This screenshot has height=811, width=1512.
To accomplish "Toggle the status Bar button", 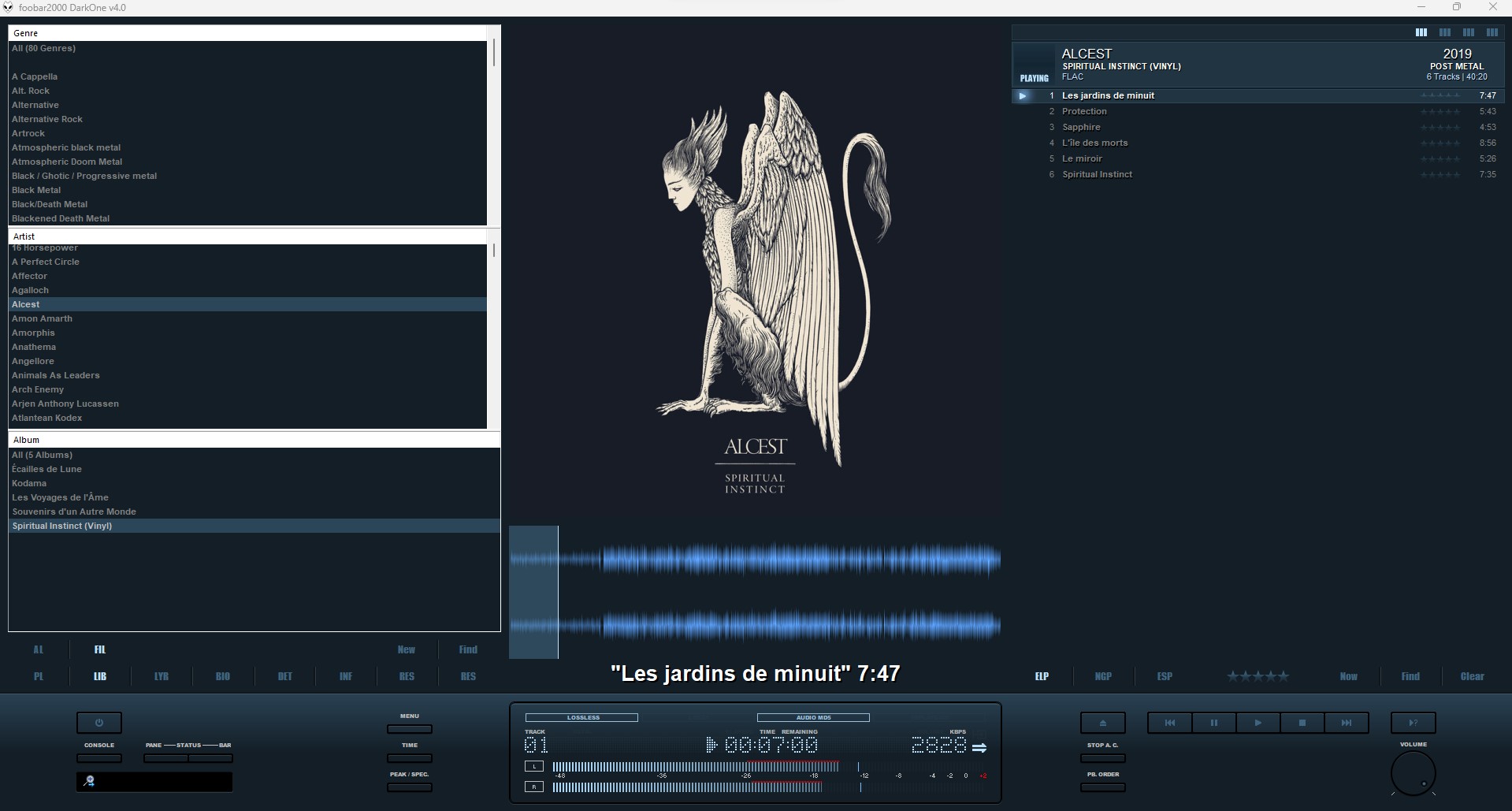I will [x=210, y=758].
